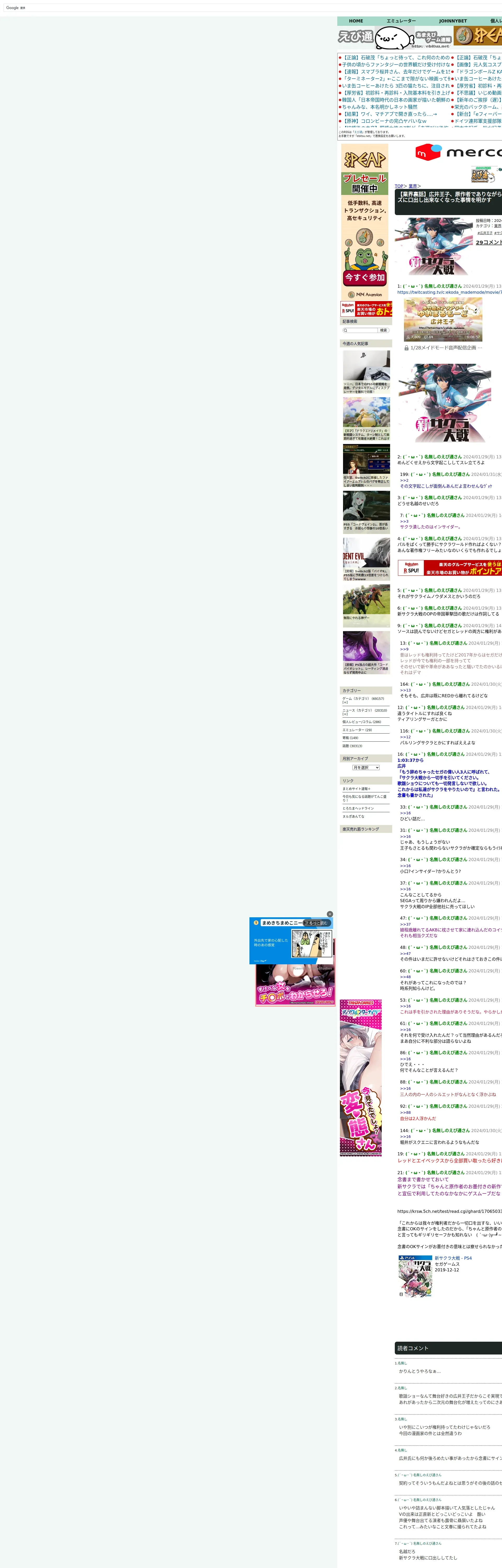Screen dimensions: 502x1568
Task: Open the エミュレーター navigation menu item
Action: click(401, 21)
